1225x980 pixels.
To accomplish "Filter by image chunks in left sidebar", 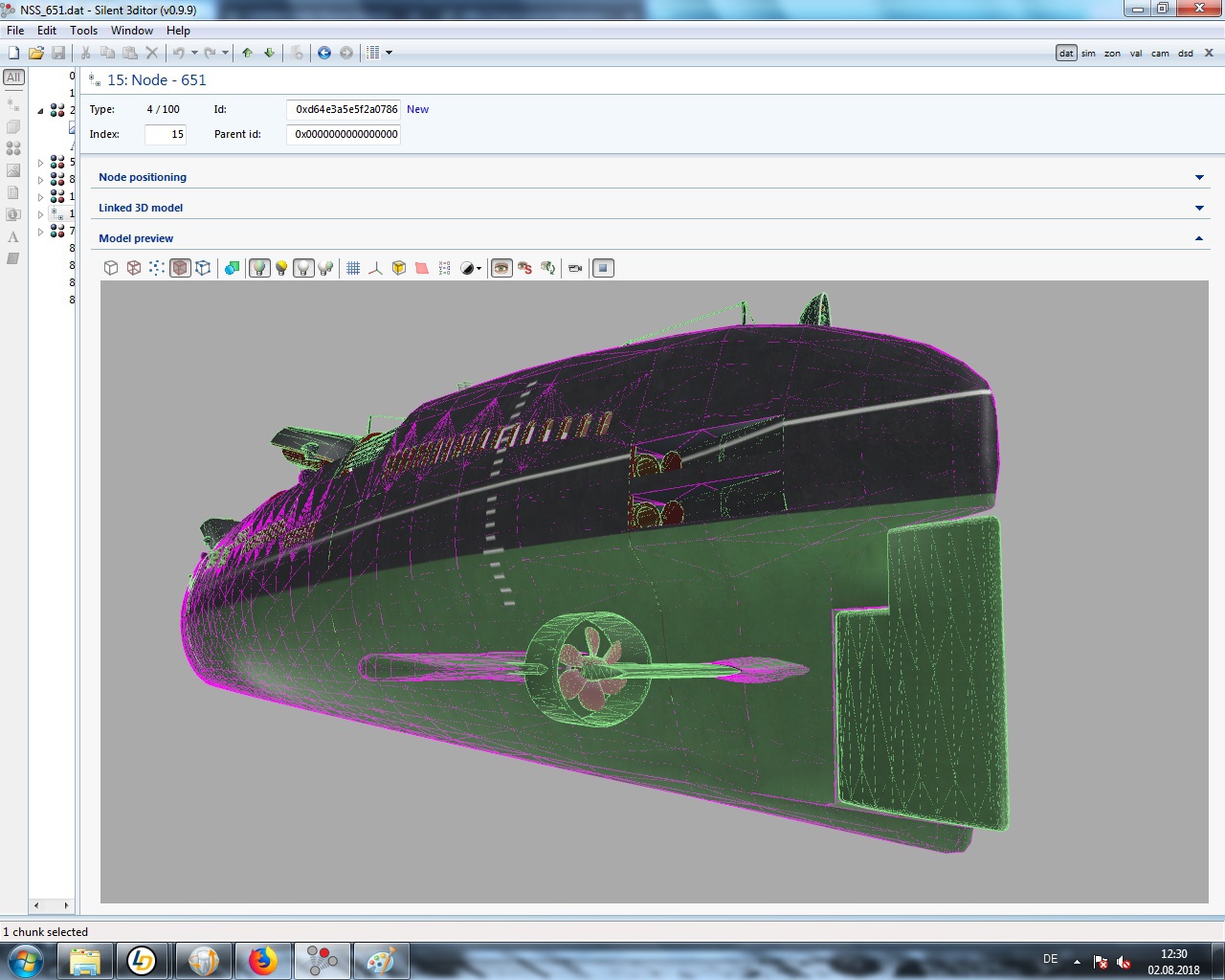I will click(x=13, y=170).
